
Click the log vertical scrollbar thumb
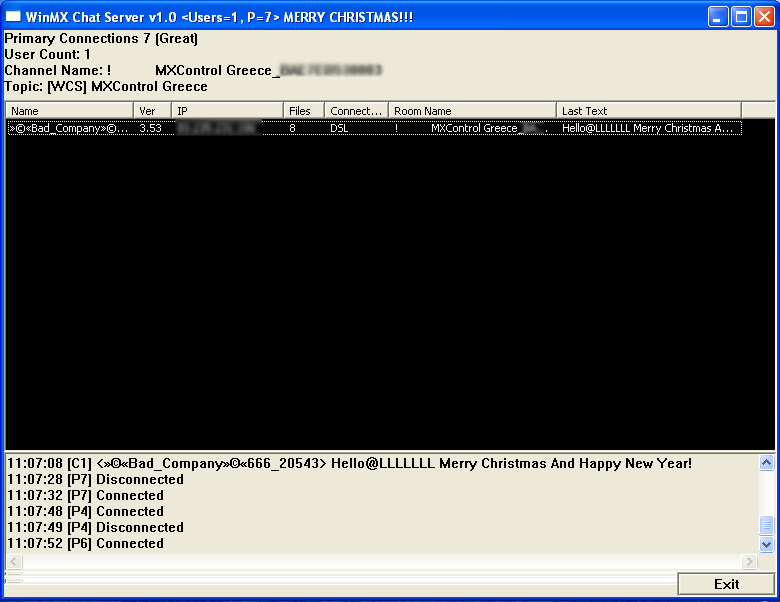tap(766, 525)
